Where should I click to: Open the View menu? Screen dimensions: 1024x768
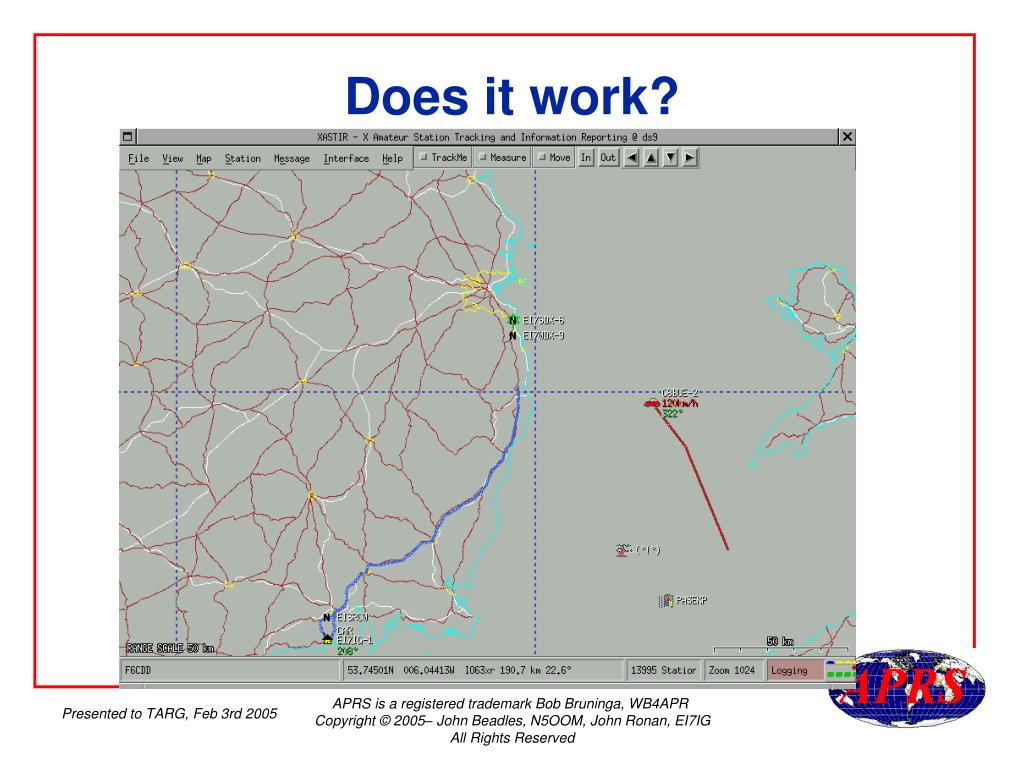[172, 158]
